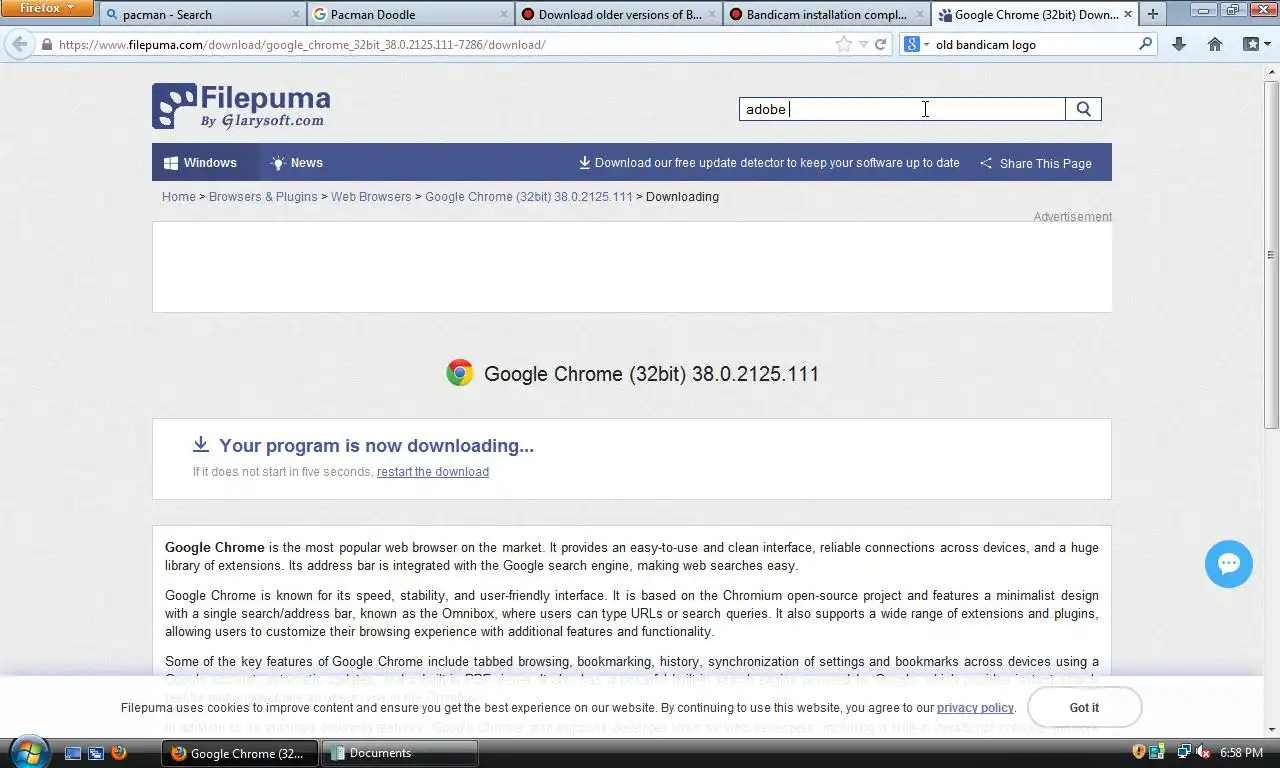Click the network tray icon
Image resolution: width=1280 pixels, height=768 pixels.
tap(1184, 752)
